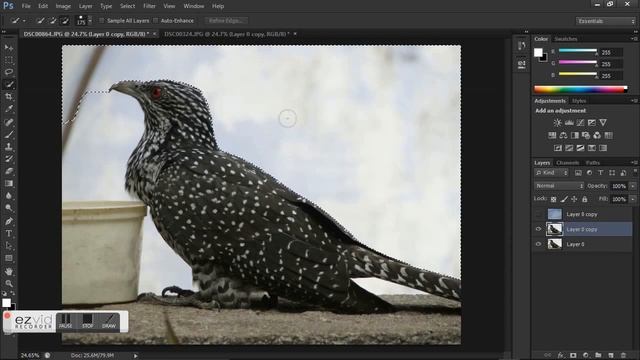Select the Spot Healing Brush tool
The width and height of the screenshot is (640, 360).
[9, 122]
